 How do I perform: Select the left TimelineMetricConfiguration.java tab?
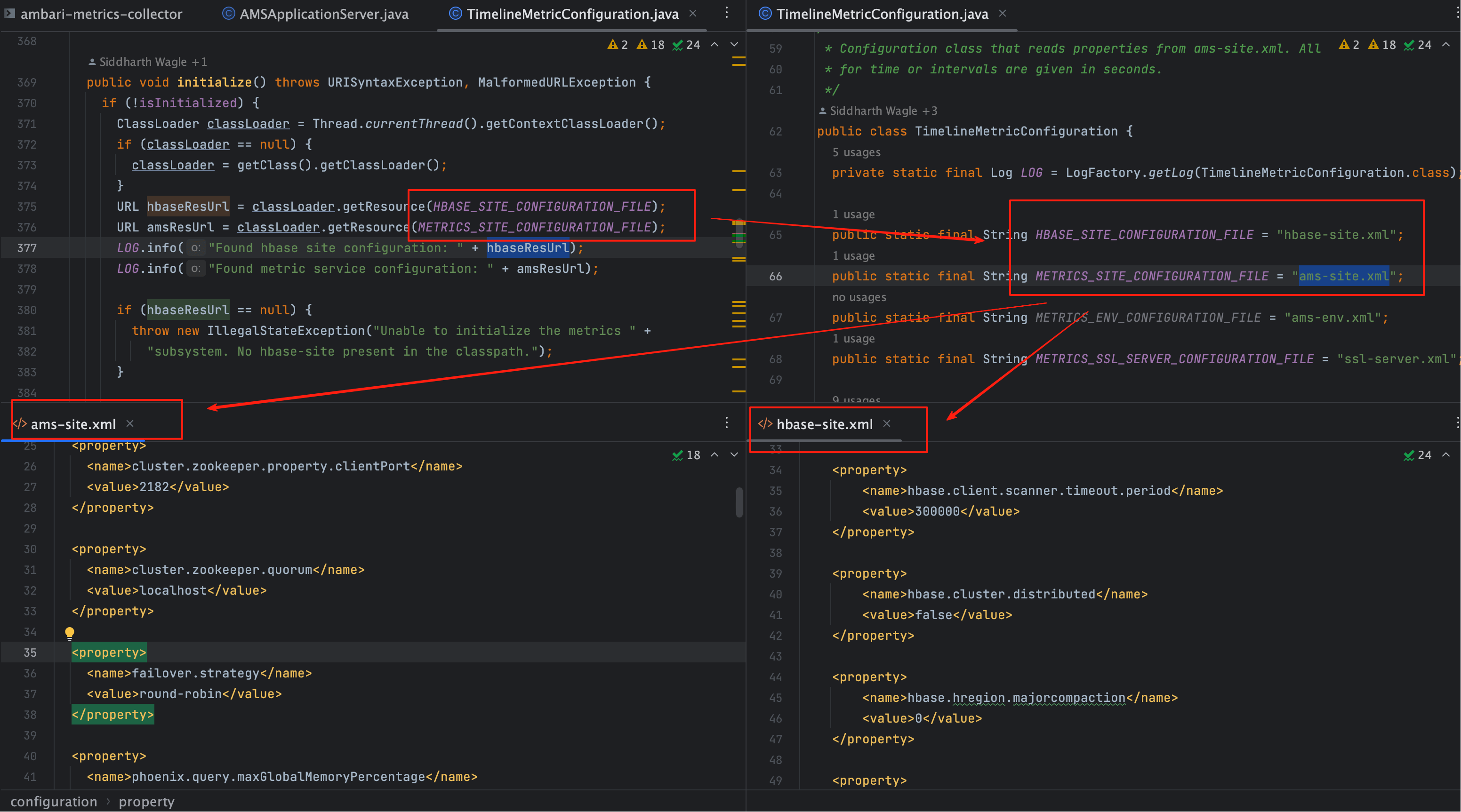(572, 14)
